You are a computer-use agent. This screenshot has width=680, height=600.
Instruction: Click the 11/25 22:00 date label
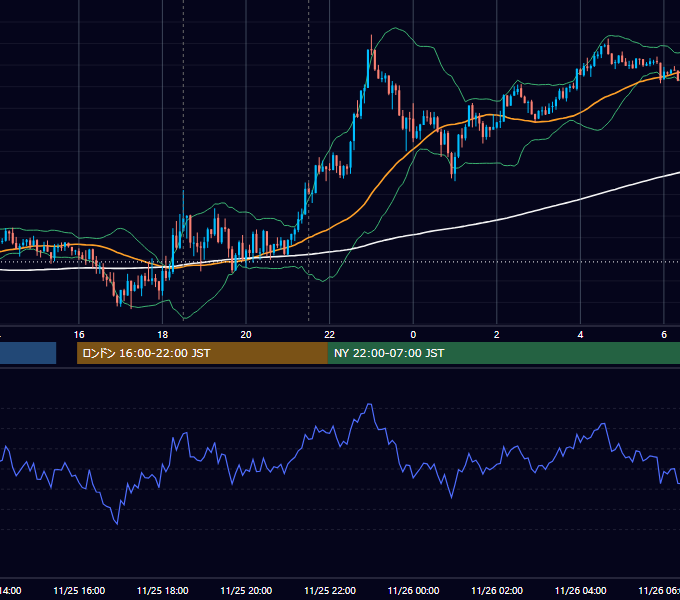330,591
